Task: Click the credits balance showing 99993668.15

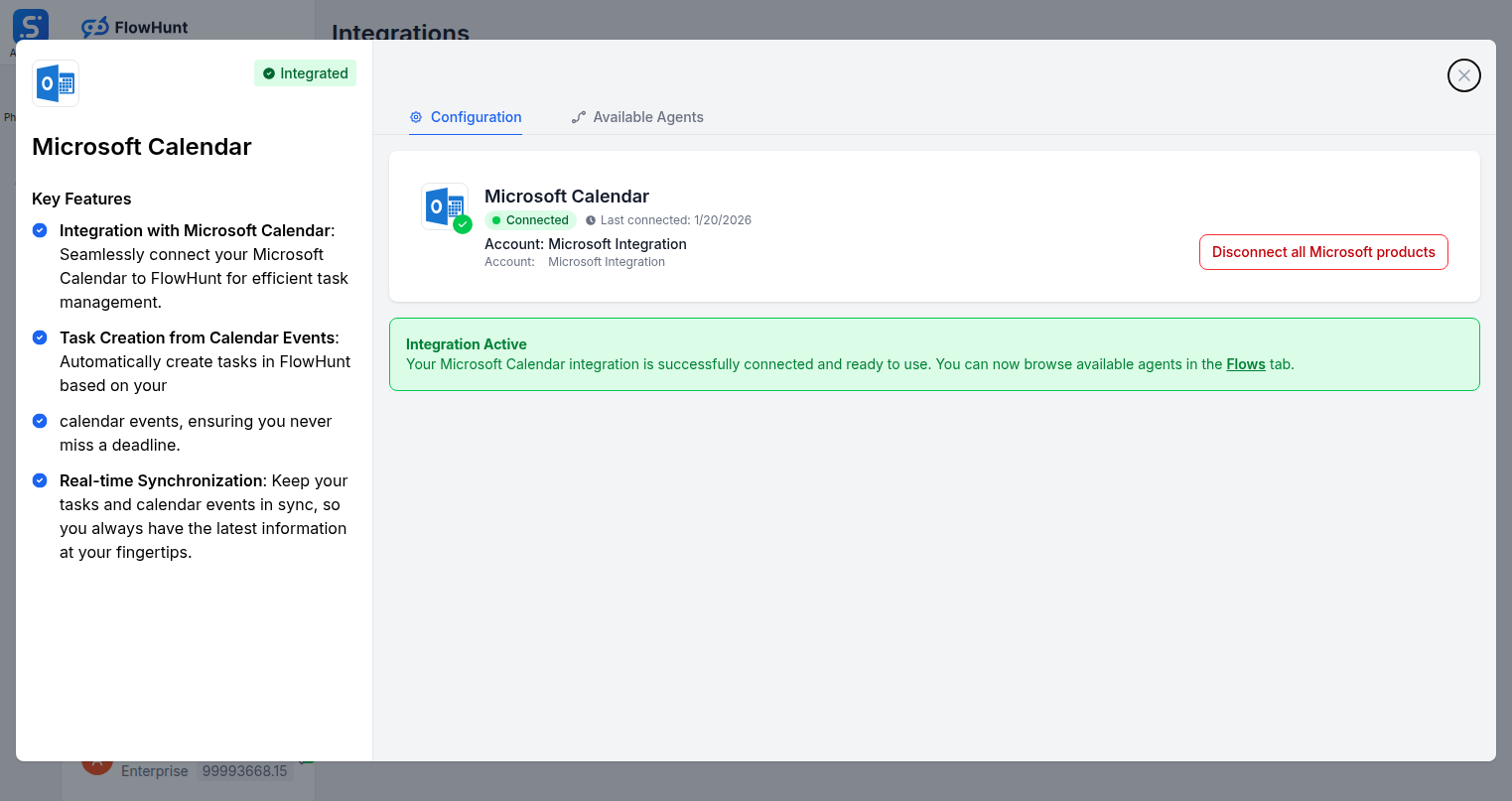Action: [244, 770]
